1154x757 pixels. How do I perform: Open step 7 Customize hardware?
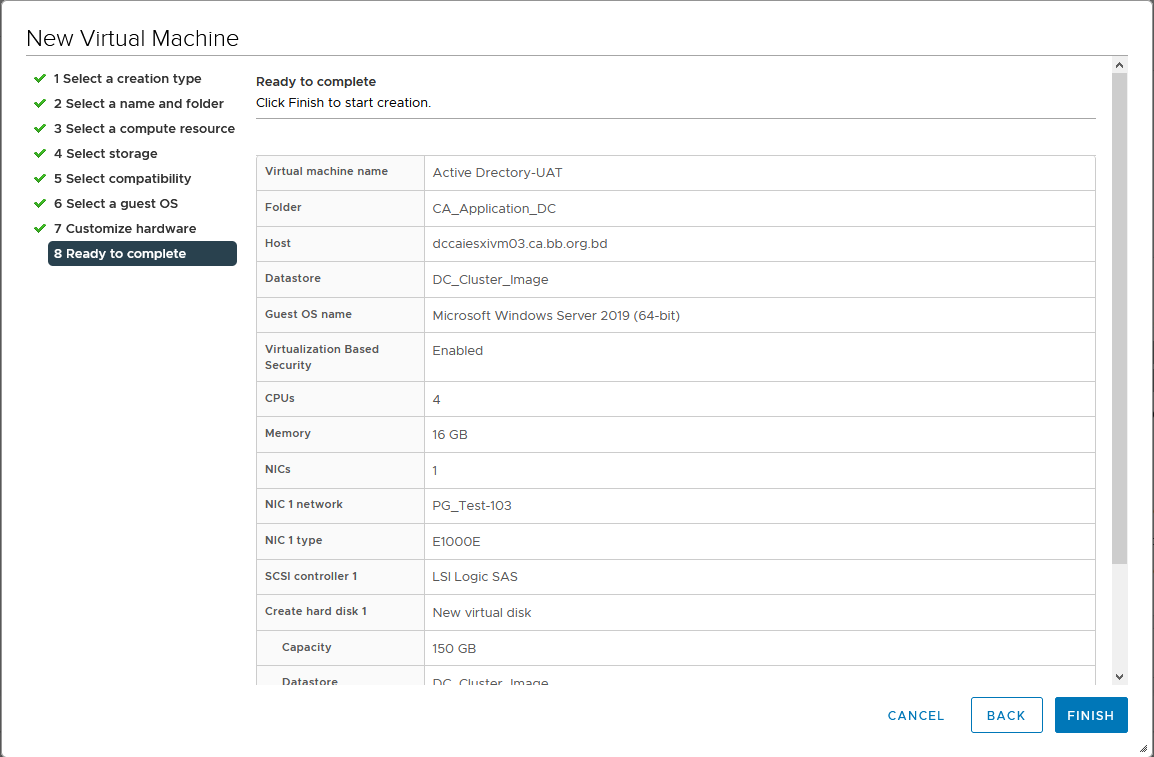click(x=125, y=229)
